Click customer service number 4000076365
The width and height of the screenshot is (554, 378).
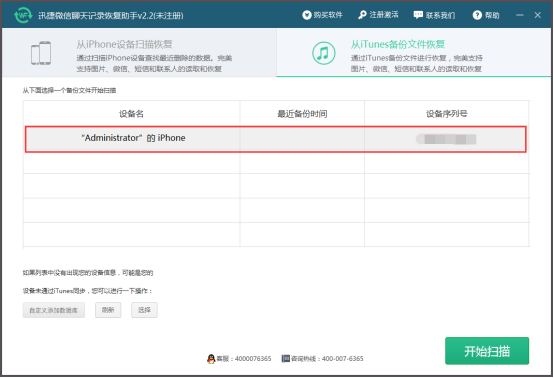click(x=253, y=359)
